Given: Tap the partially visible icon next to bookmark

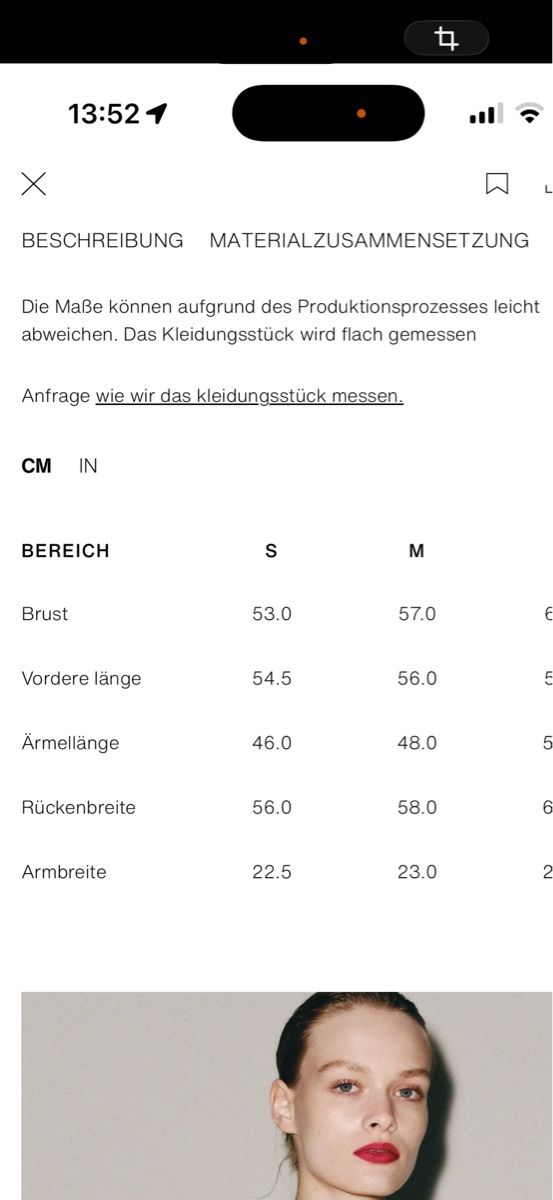Looking at the screenshot, I should tap(548, 187).
